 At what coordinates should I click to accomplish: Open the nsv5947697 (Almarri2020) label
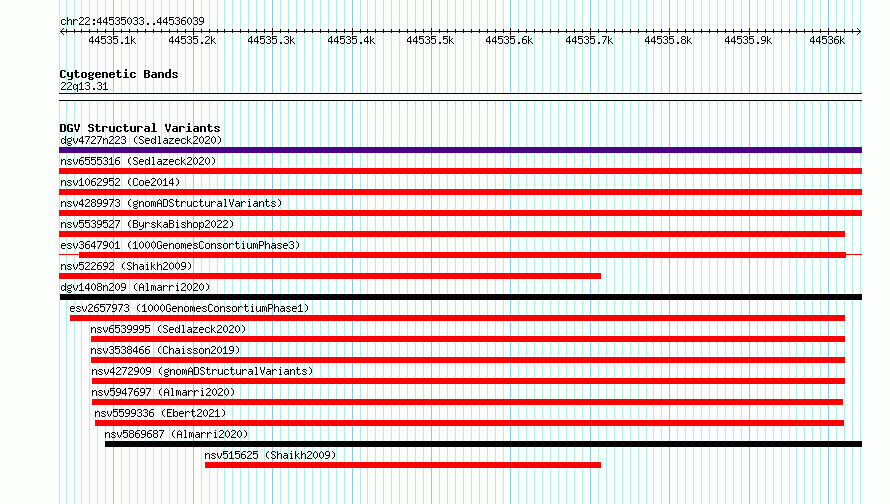point(163,392)
